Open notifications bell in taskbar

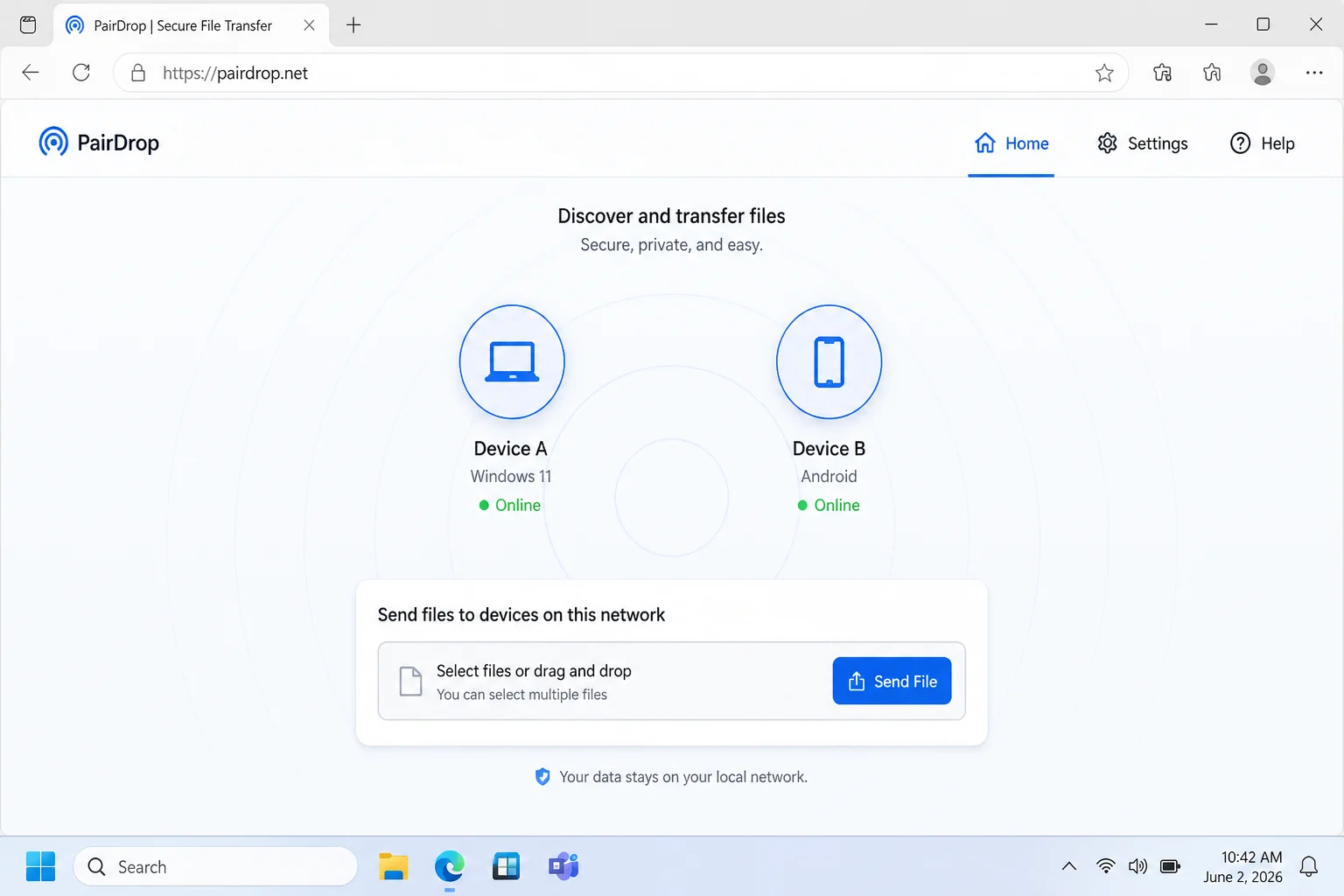1309,866
